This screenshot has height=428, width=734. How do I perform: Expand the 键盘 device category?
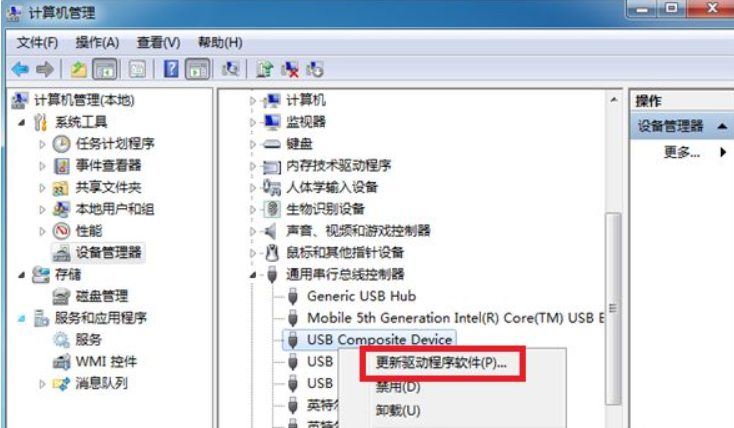254,144
